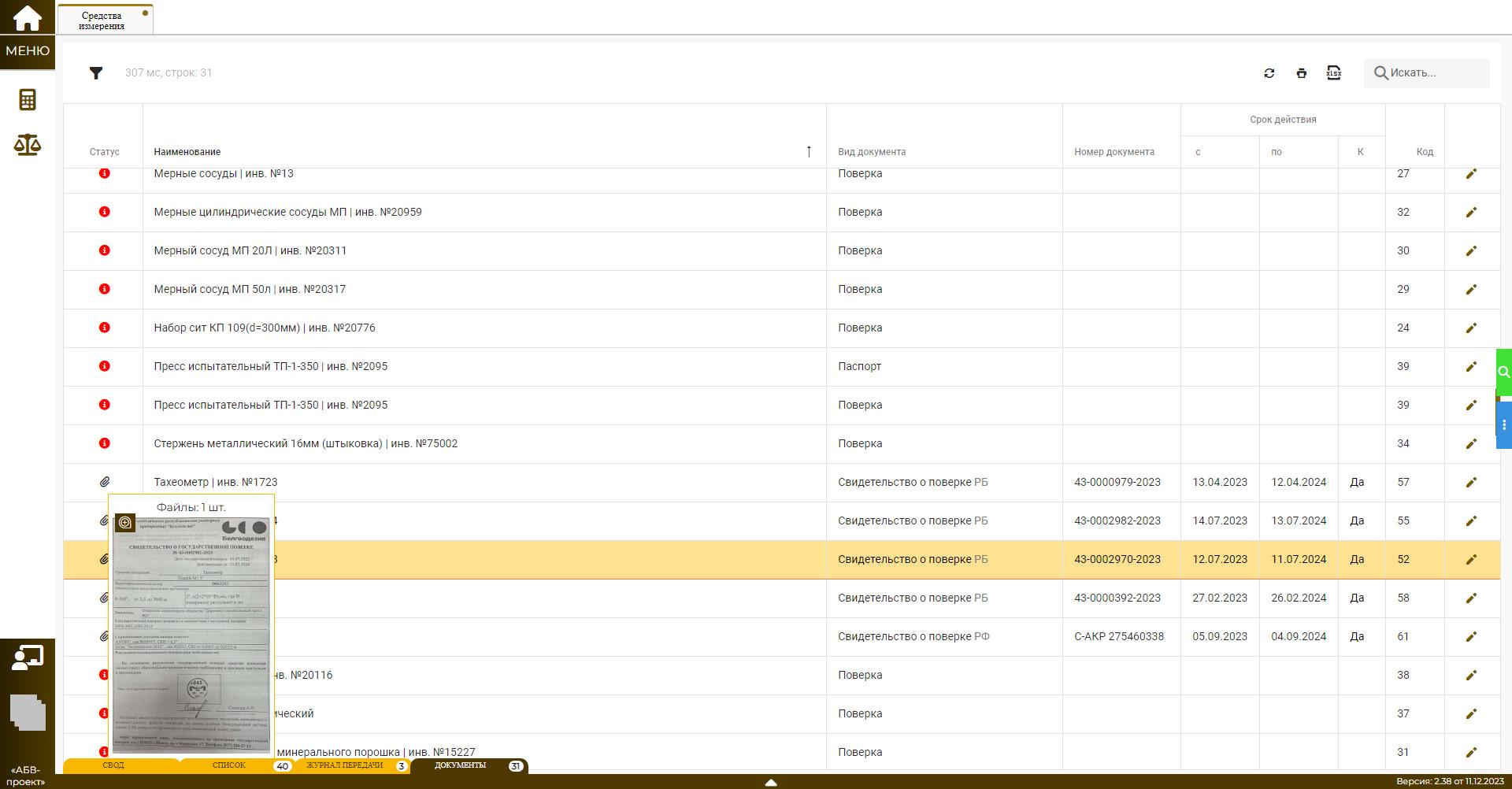Switch to the СПИСОК tab

[x=229, y=765]
